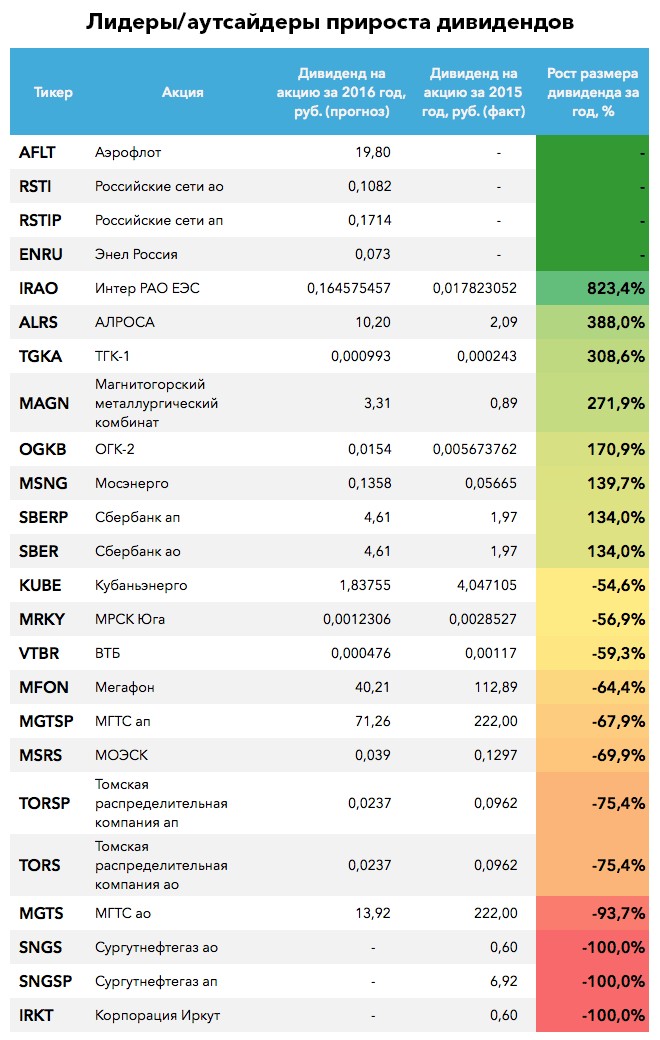660x1040 pixels.
Task: Click the 823,4% growth cell for IRAO
Action: point(592,288)
